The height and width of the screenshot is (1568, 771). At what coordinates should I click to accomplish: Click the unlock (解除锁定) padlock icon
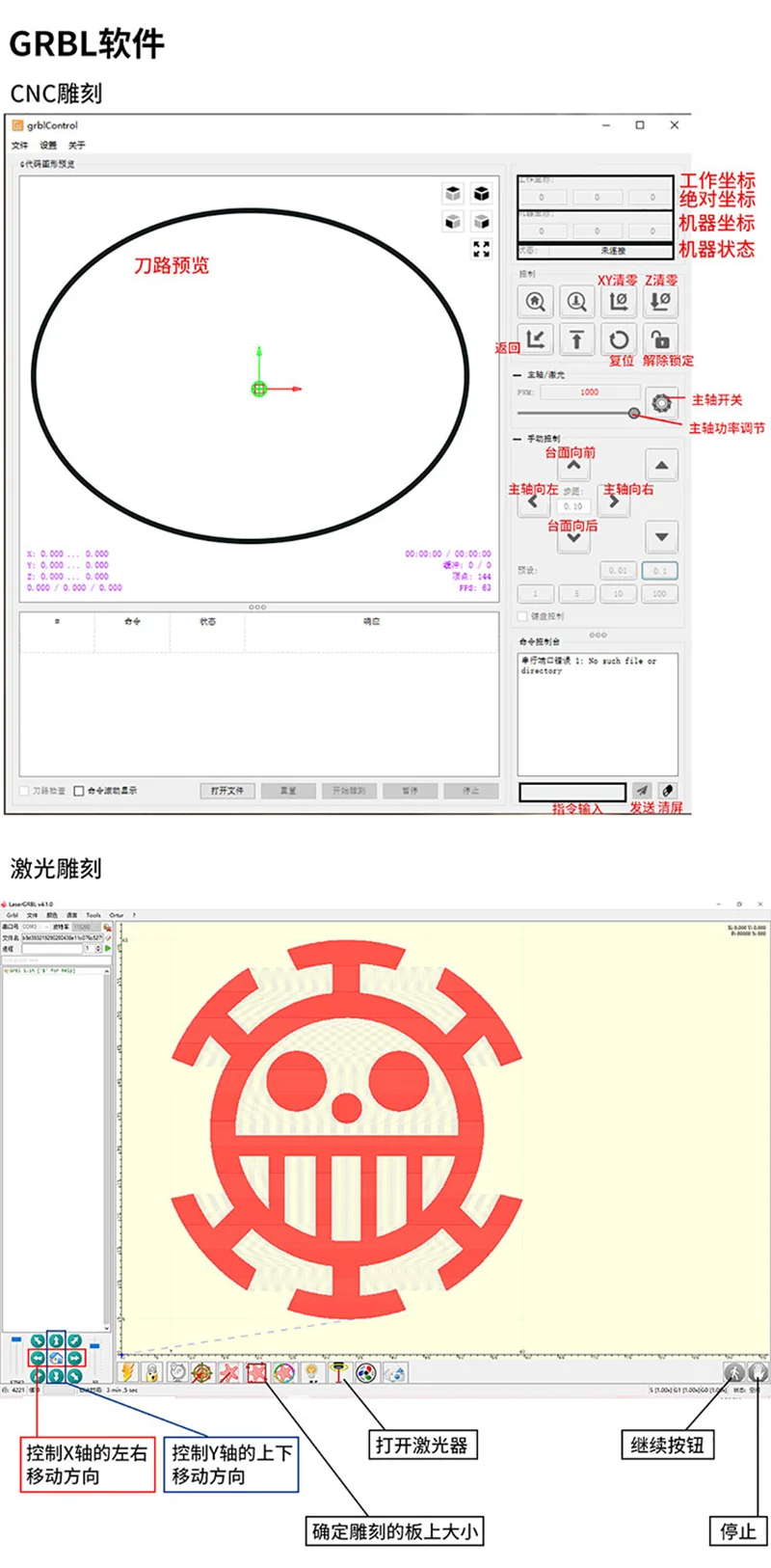660,339
